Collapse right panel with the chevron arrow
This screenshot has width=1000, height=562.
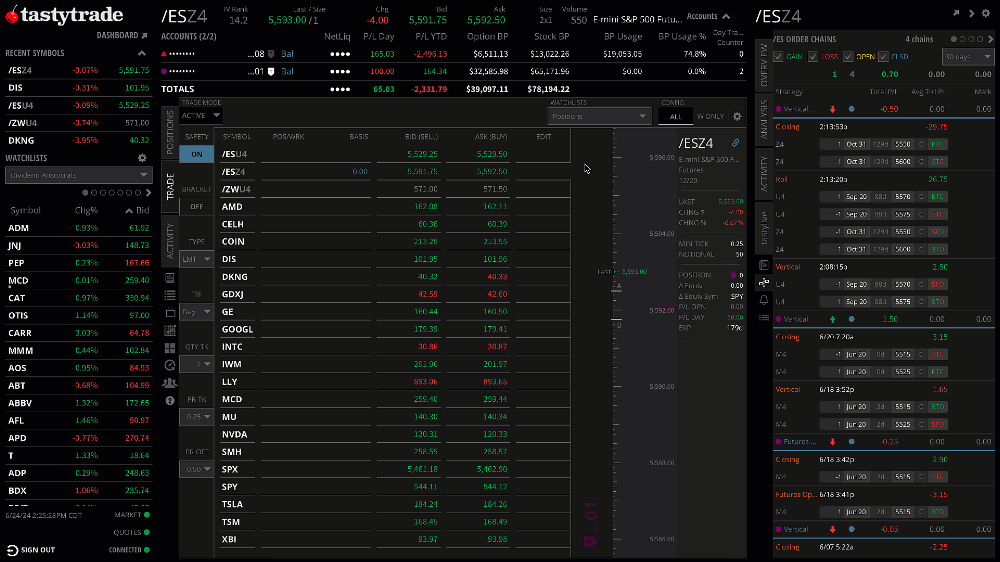[x=971, y=13]
